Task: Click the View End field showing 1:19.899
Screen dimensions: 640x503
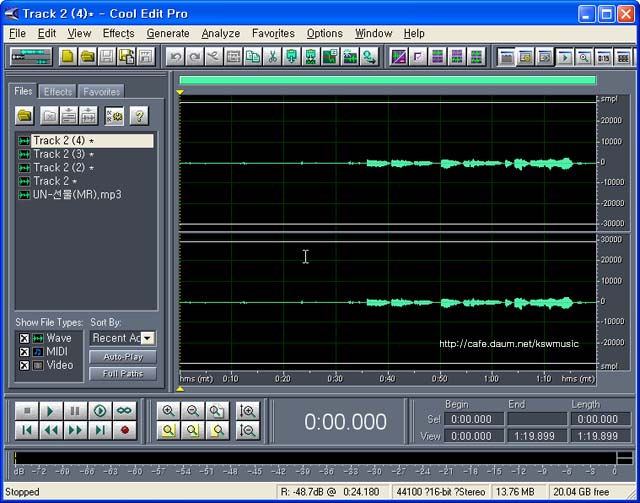Action: 537,436
